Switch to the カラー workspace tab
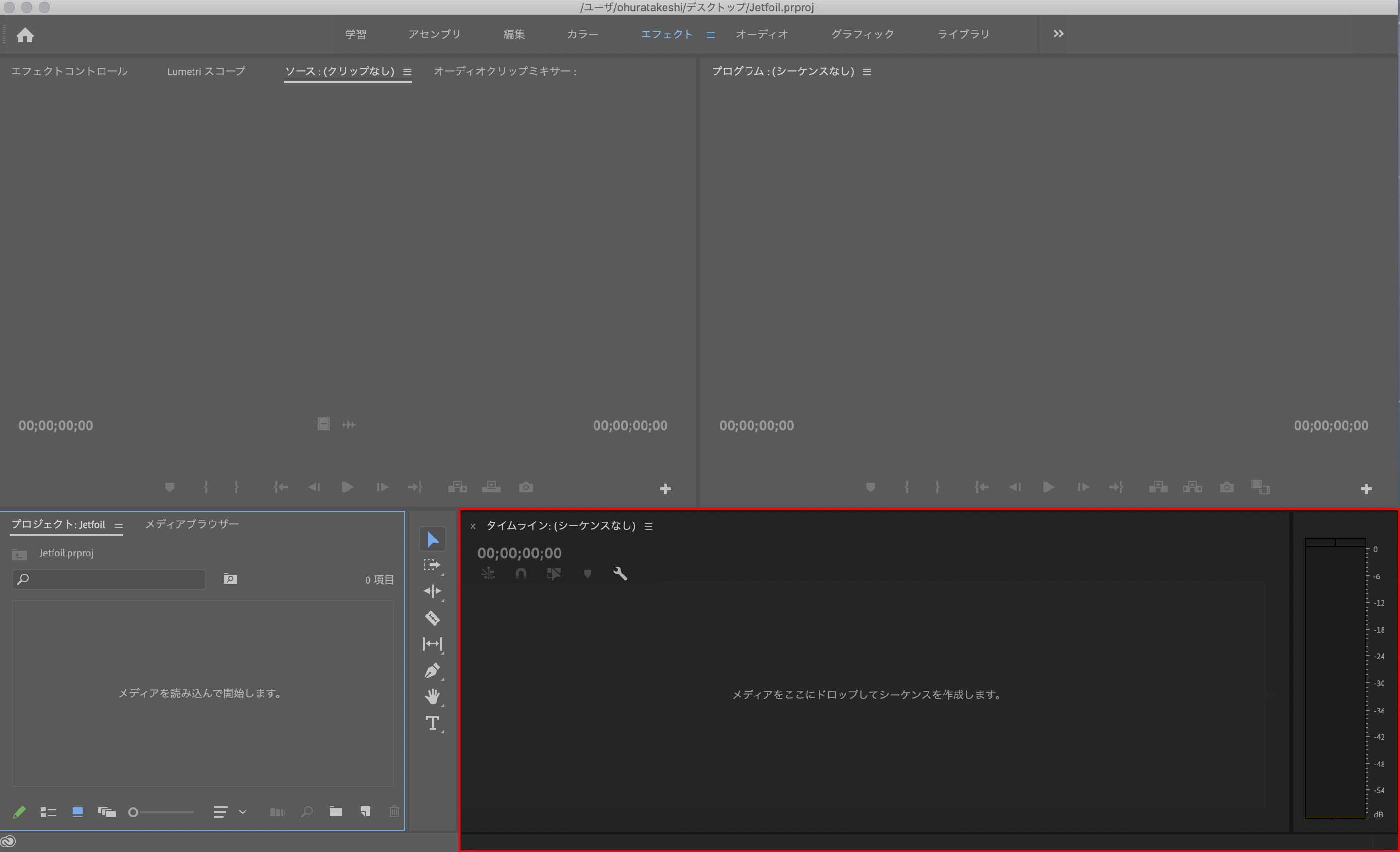The height and width of the screenshot is (852, 1400). click(582, 34)
